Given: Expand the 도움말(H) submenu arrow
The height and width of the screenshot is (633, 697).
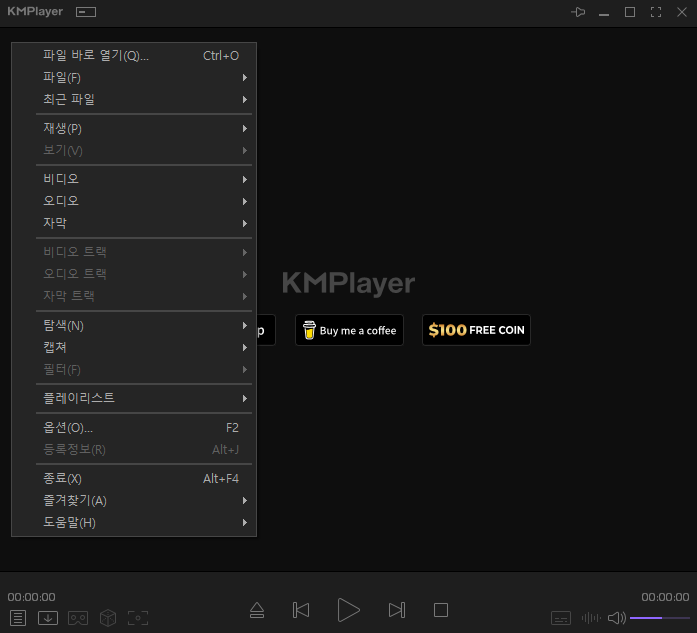Looking at the screenshot, I should click(244, 522).
